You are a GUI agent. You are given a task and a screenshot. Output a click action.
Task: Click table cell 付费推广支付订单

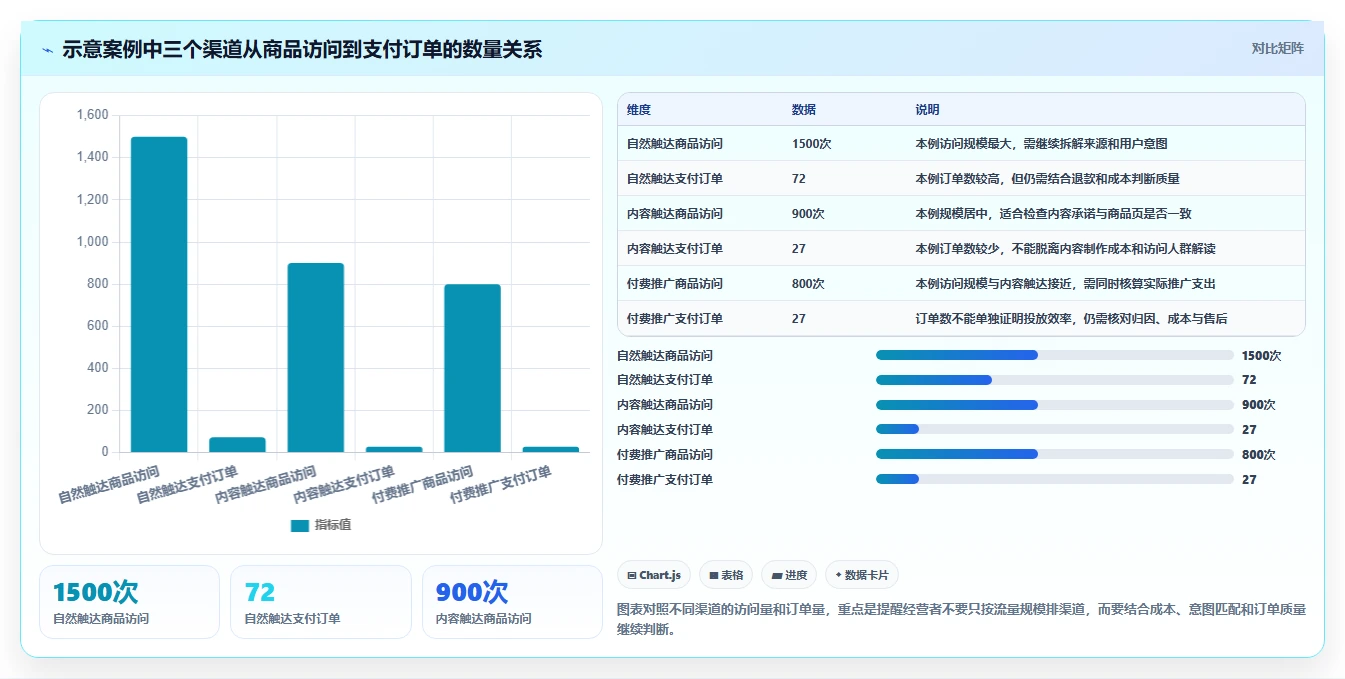click(x=675, y=319)
